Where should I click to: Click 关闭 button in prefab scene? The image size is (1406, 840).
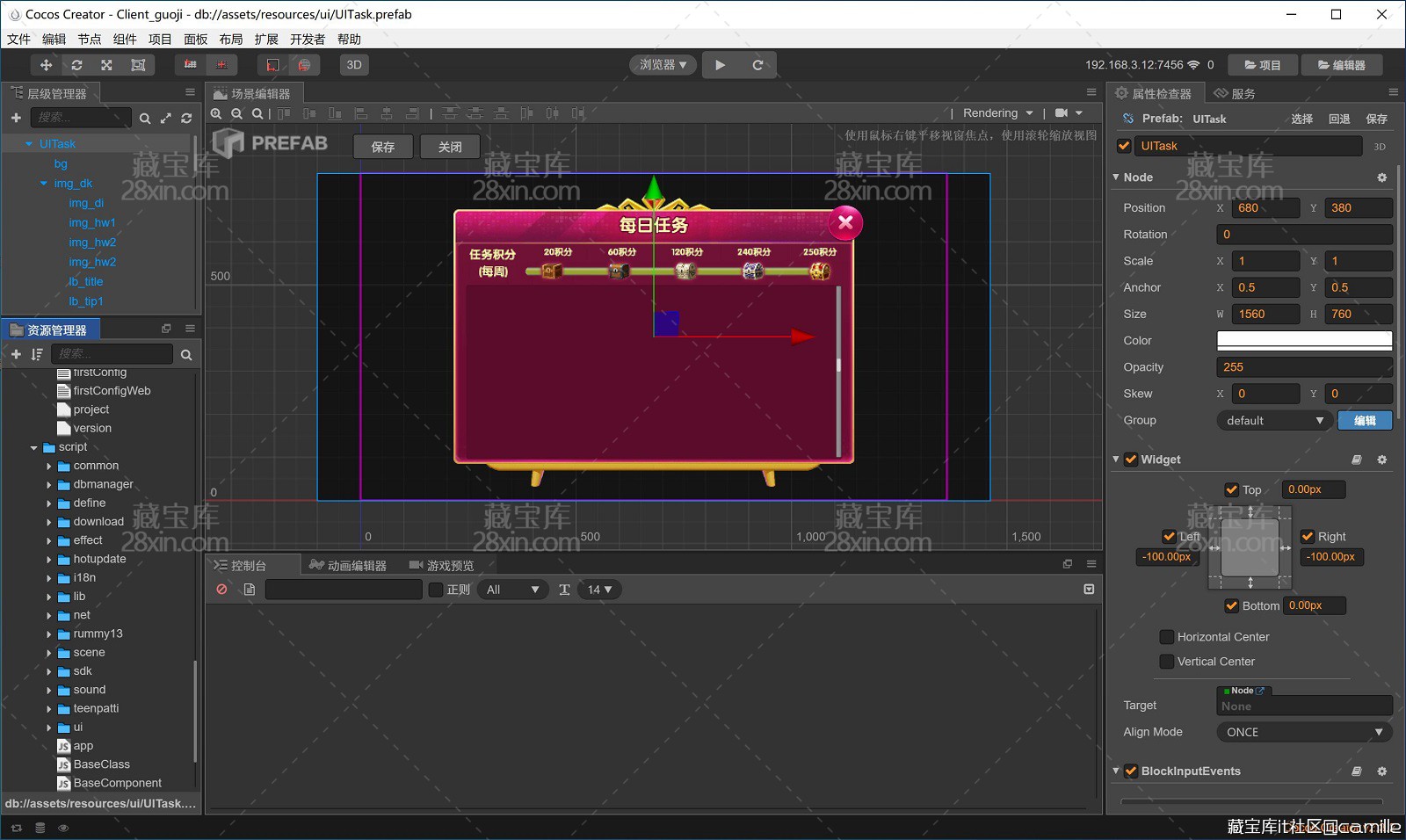(x=450, y=147)
